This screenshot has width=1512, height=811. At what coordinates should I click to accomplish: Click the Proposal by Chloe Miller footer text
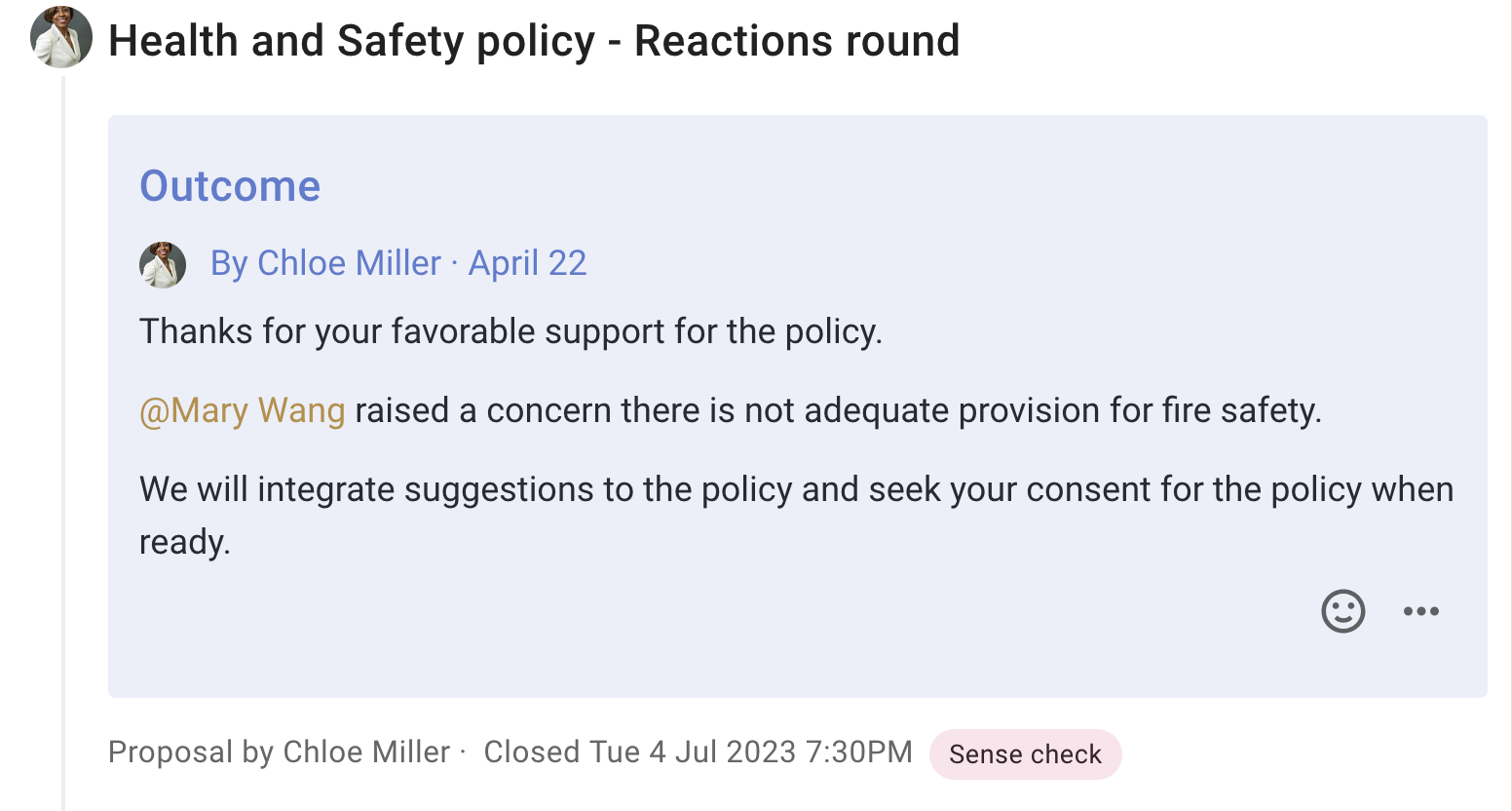click(279, 753)
